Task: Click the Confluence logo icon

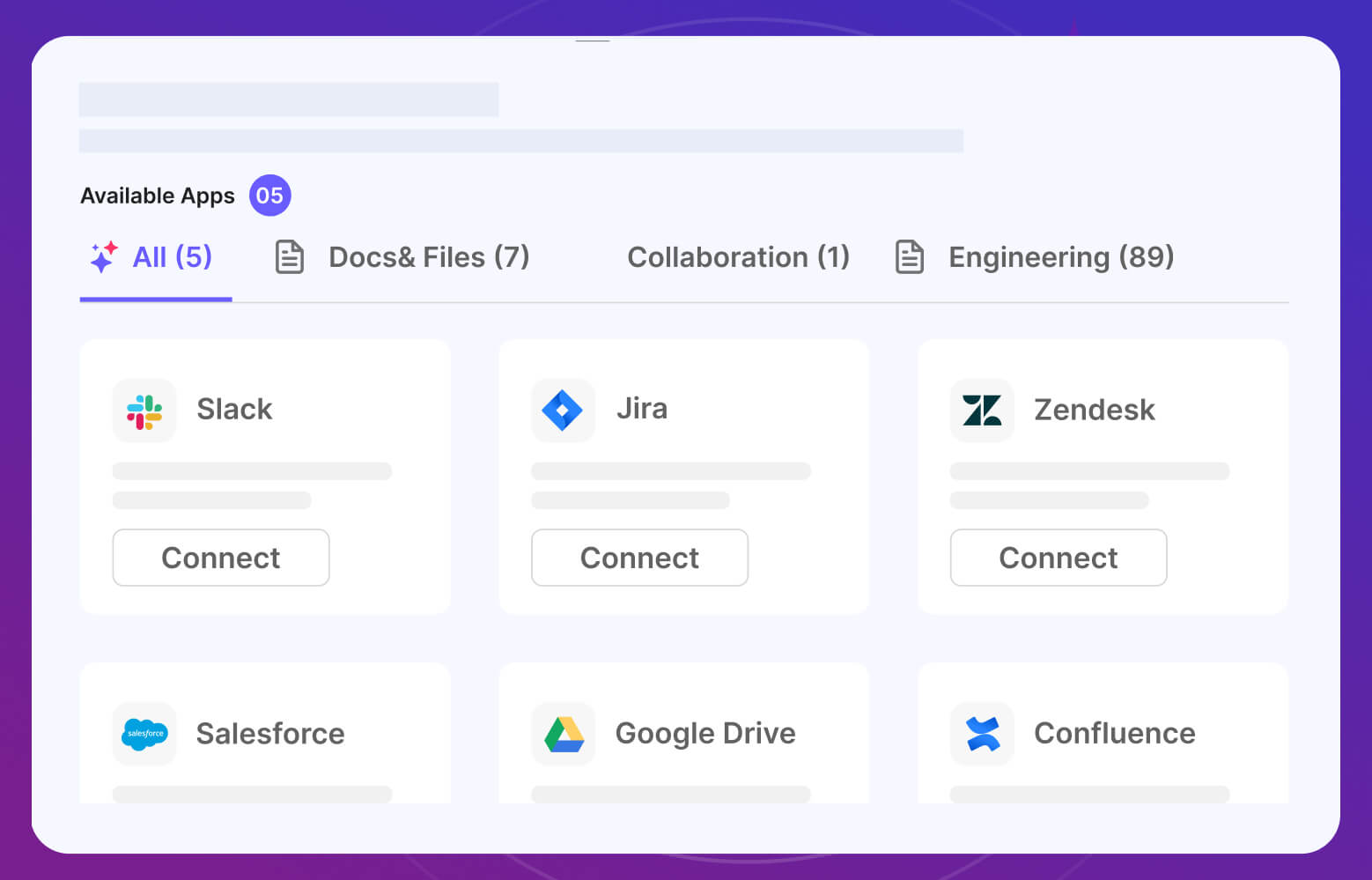Action: [x=982, y=734]
